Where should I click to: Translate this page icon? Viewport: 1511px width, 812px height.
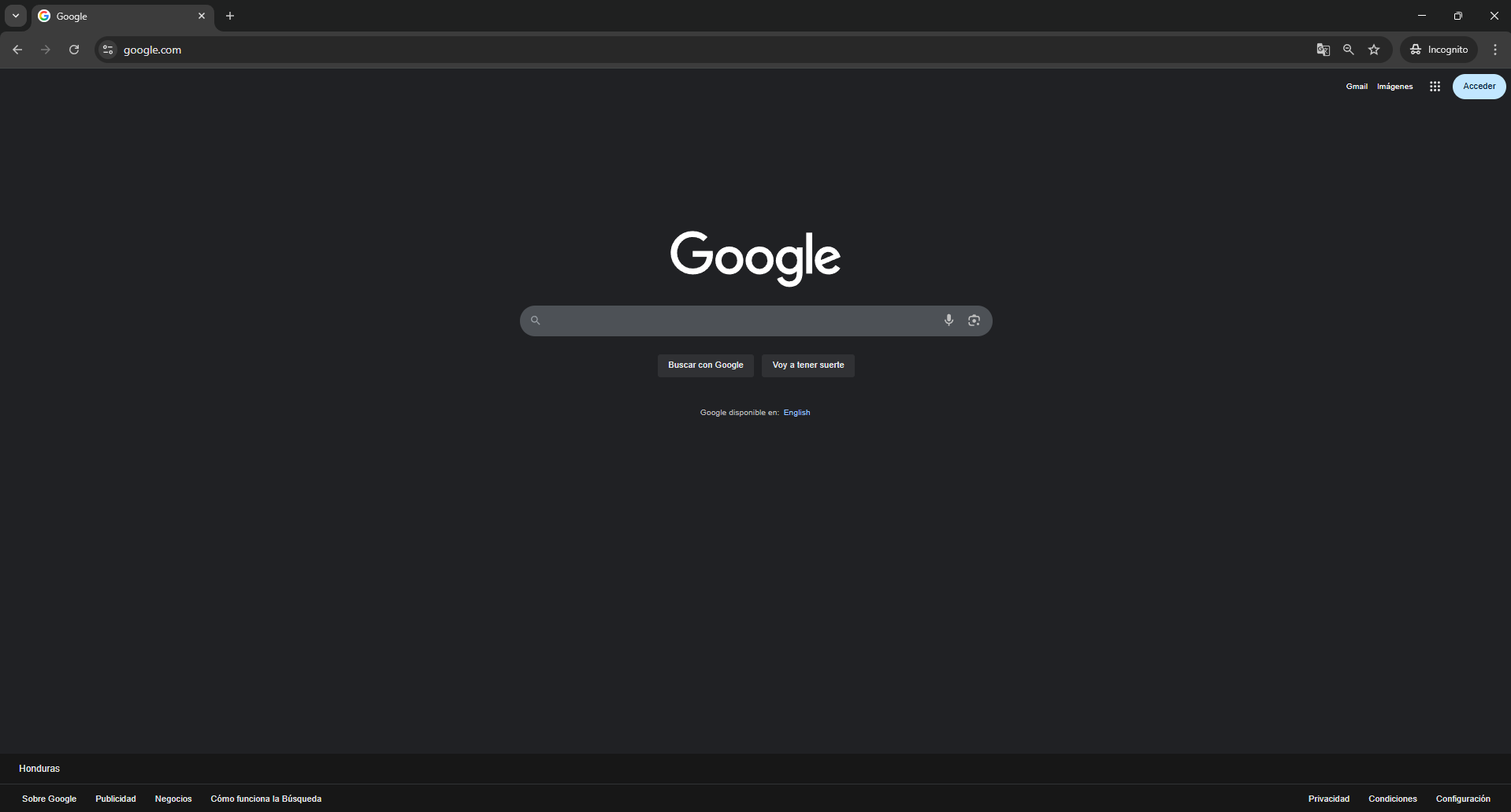(x=1324, y=50)
